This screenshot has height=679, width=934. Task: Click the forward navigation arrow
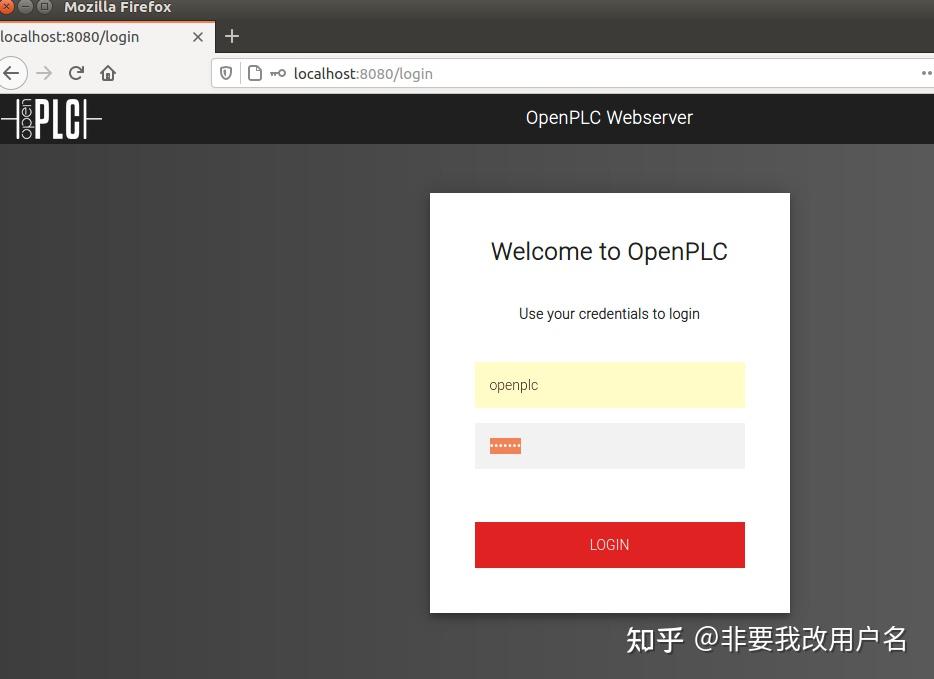(x=44, y=73)
